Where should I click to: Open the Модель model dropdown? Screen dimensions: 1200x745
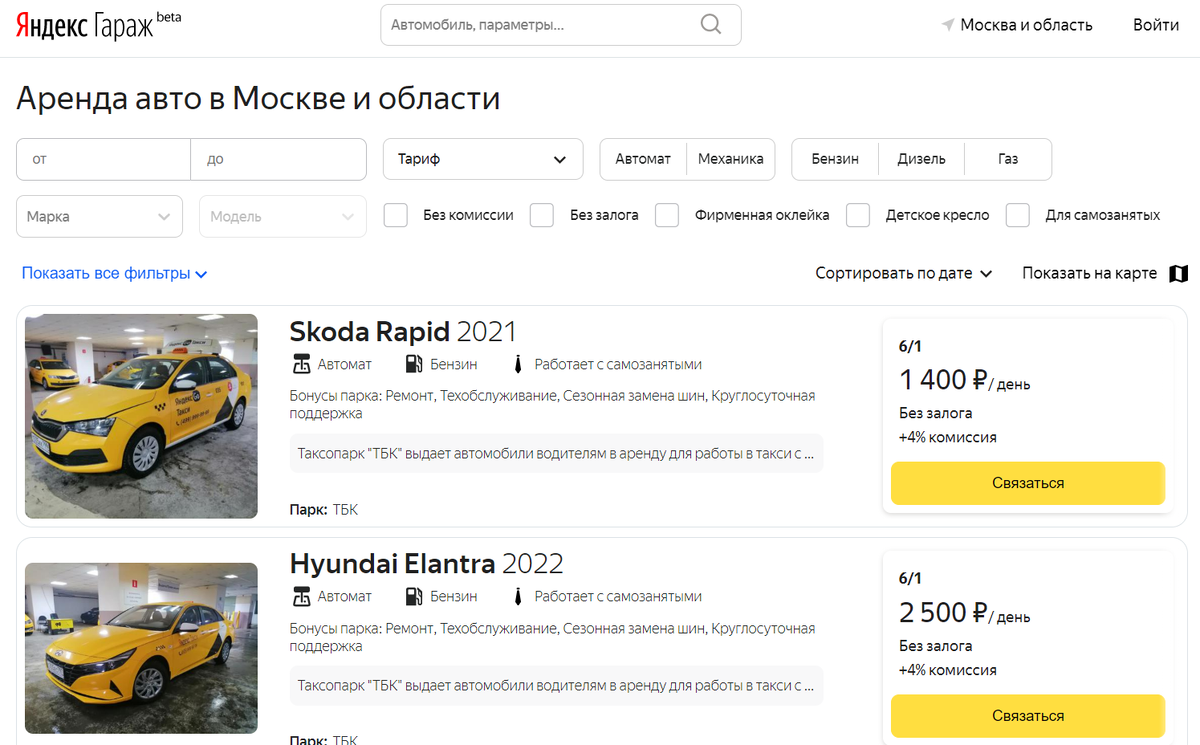click(x=282, y=216)
